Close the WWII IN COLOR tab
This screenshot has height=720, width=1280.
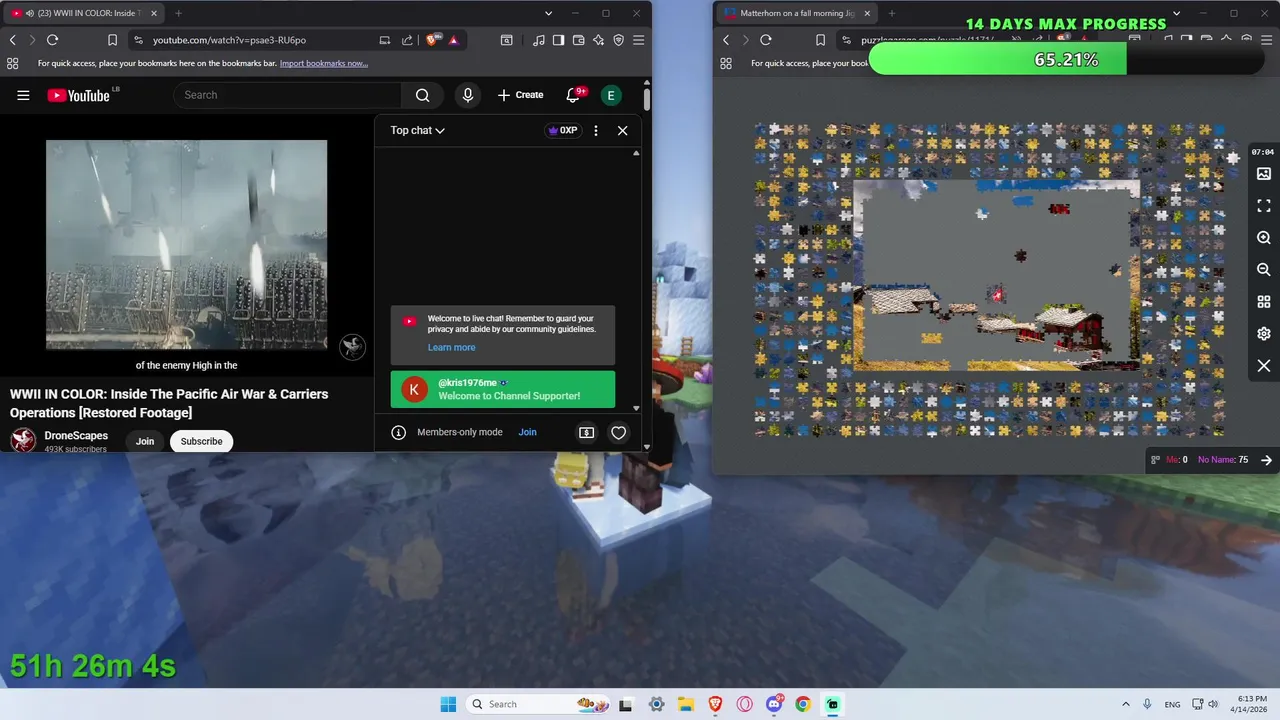152,13
